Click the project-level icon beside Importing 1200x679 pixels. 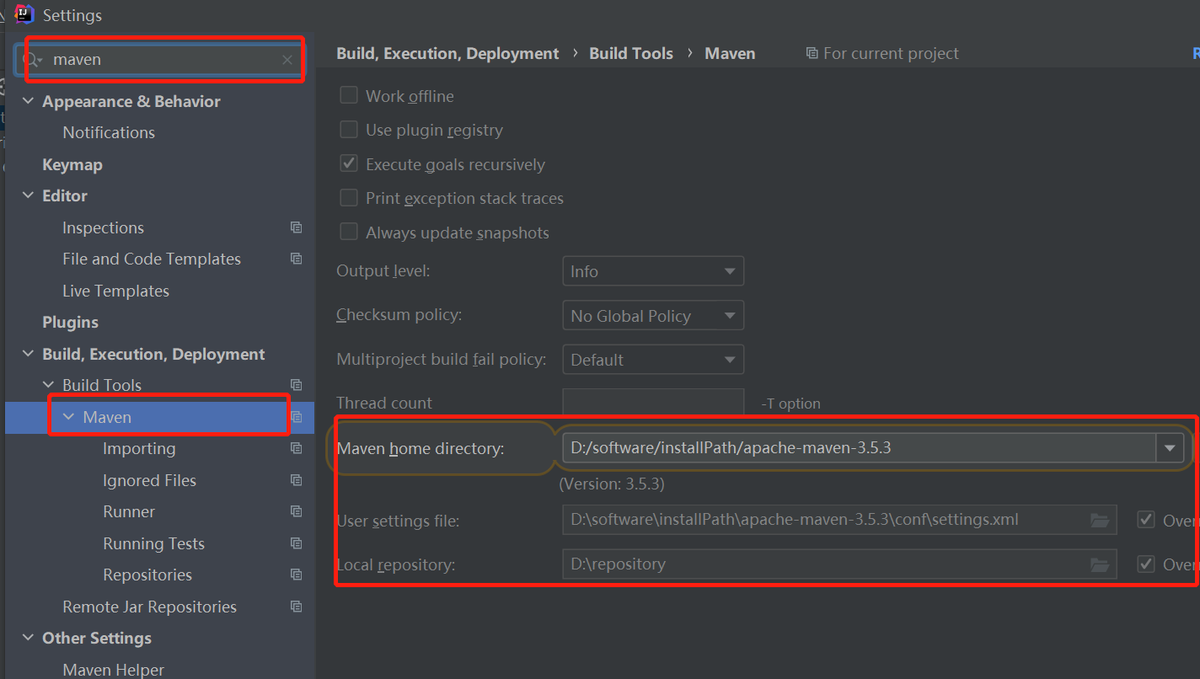tap(296, 449)
